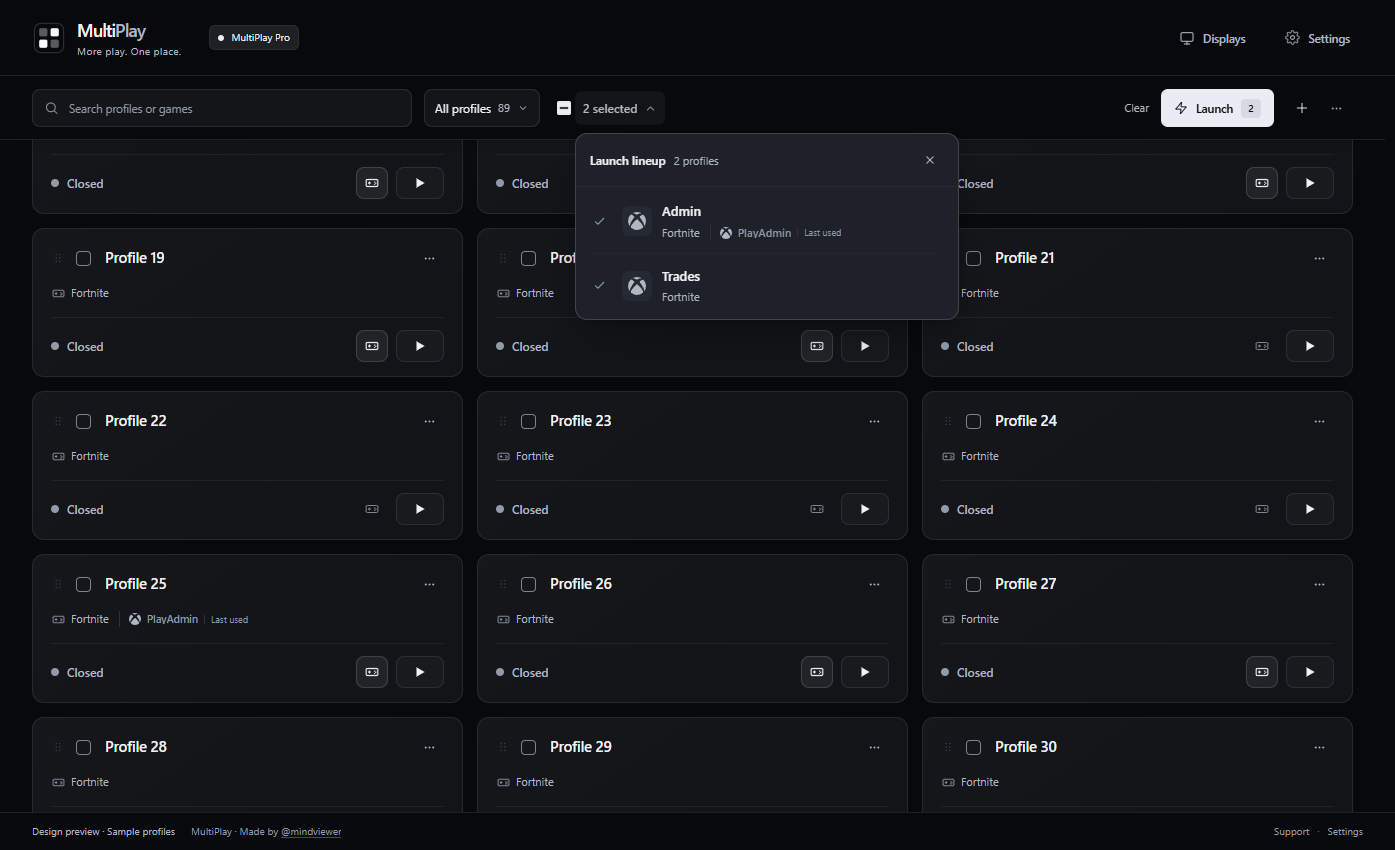Screen dimensions: 1395x850
Task: Open the All profiles filter dropdown
Action: [482, 108]
